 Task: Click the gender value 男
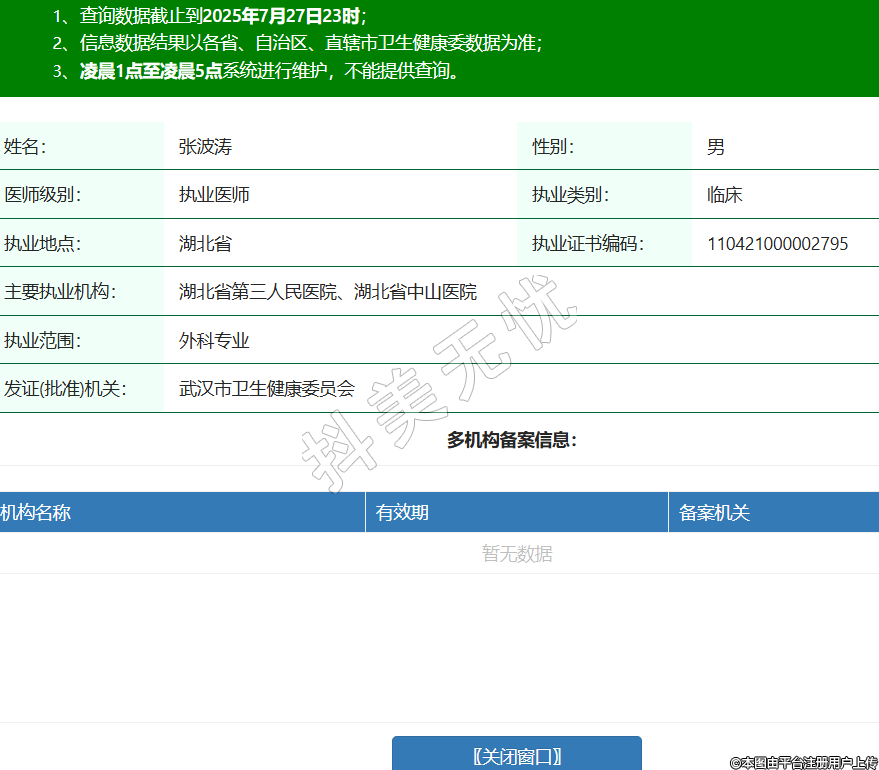click(x=716, y=147)
